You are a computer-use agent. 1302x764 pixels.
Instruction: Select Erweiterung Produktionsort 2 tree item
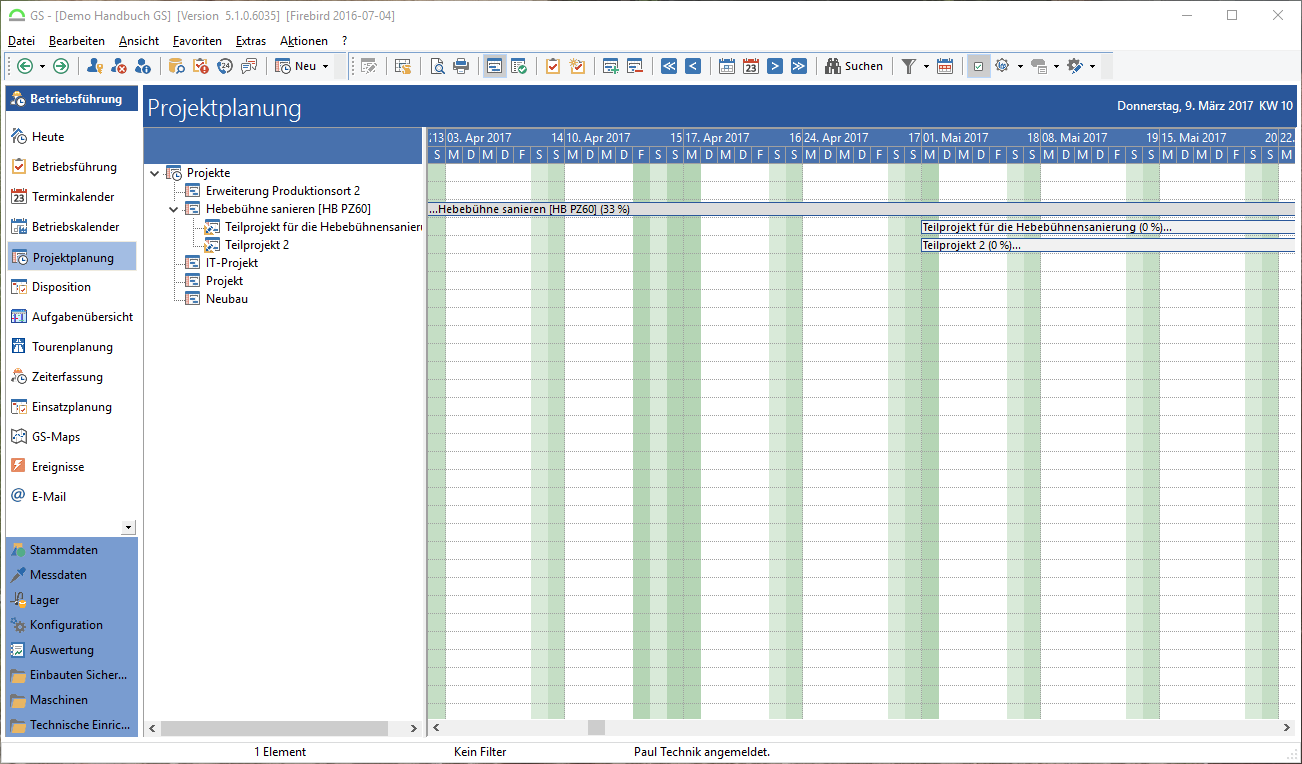coord(283,191)
